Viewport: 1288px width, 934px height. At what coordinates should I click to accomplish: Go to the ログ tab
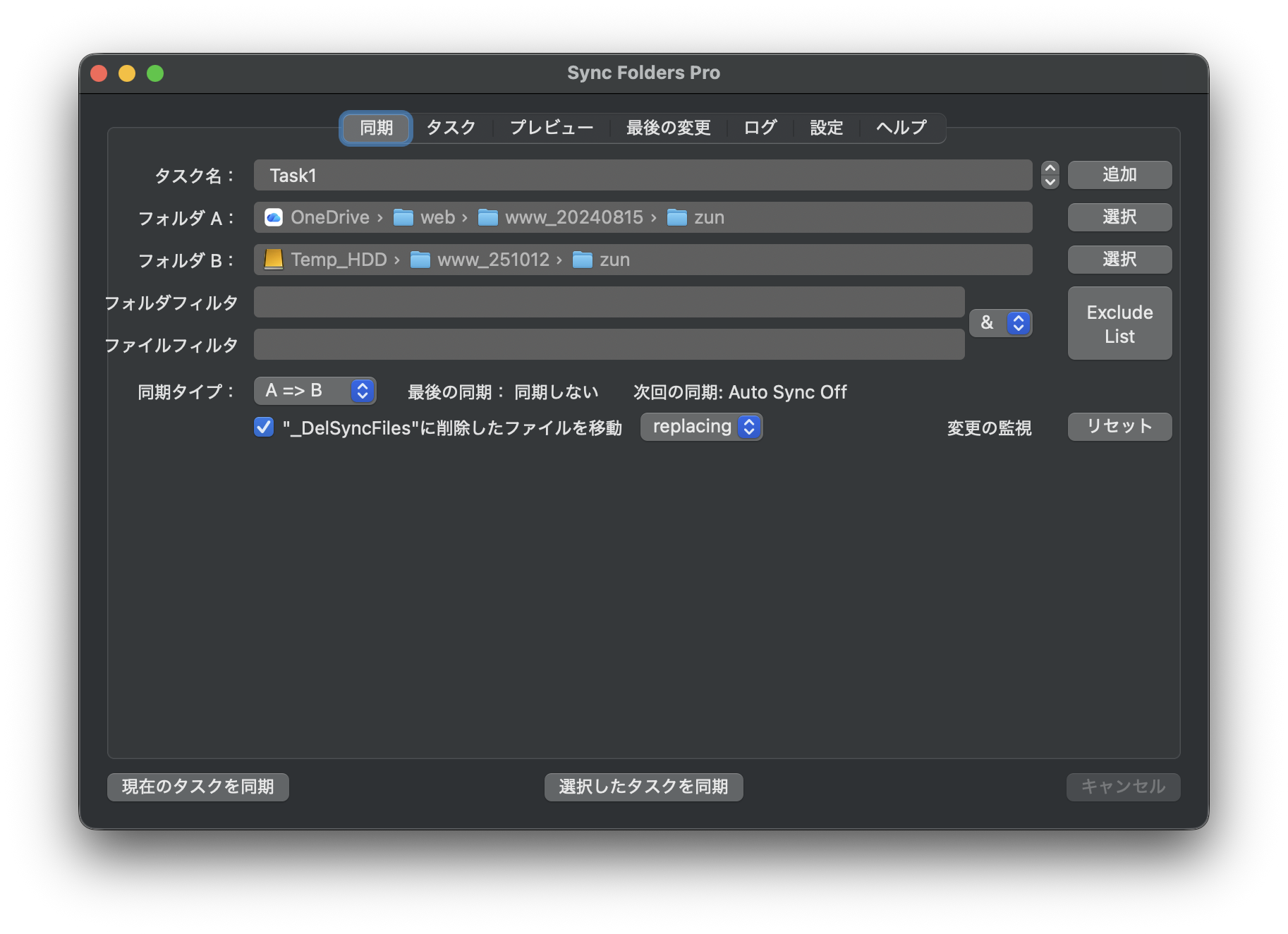tap(760, 128)
